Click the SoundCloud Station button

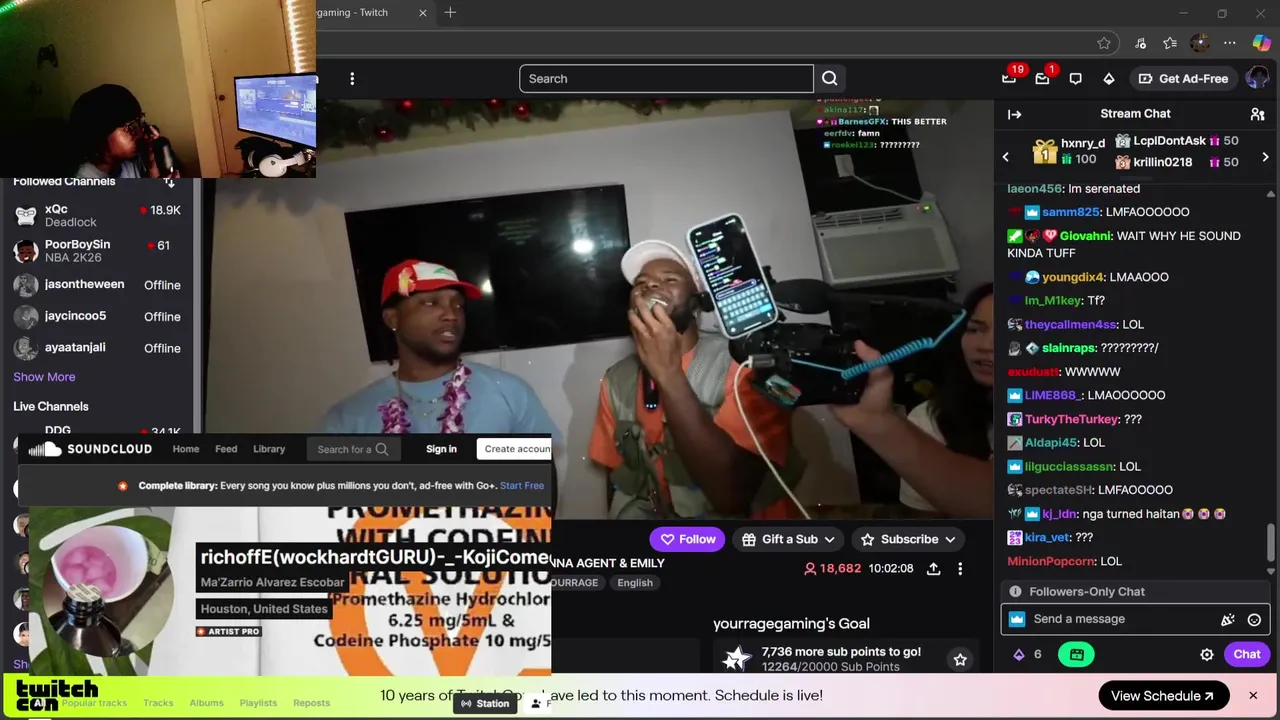485,704
